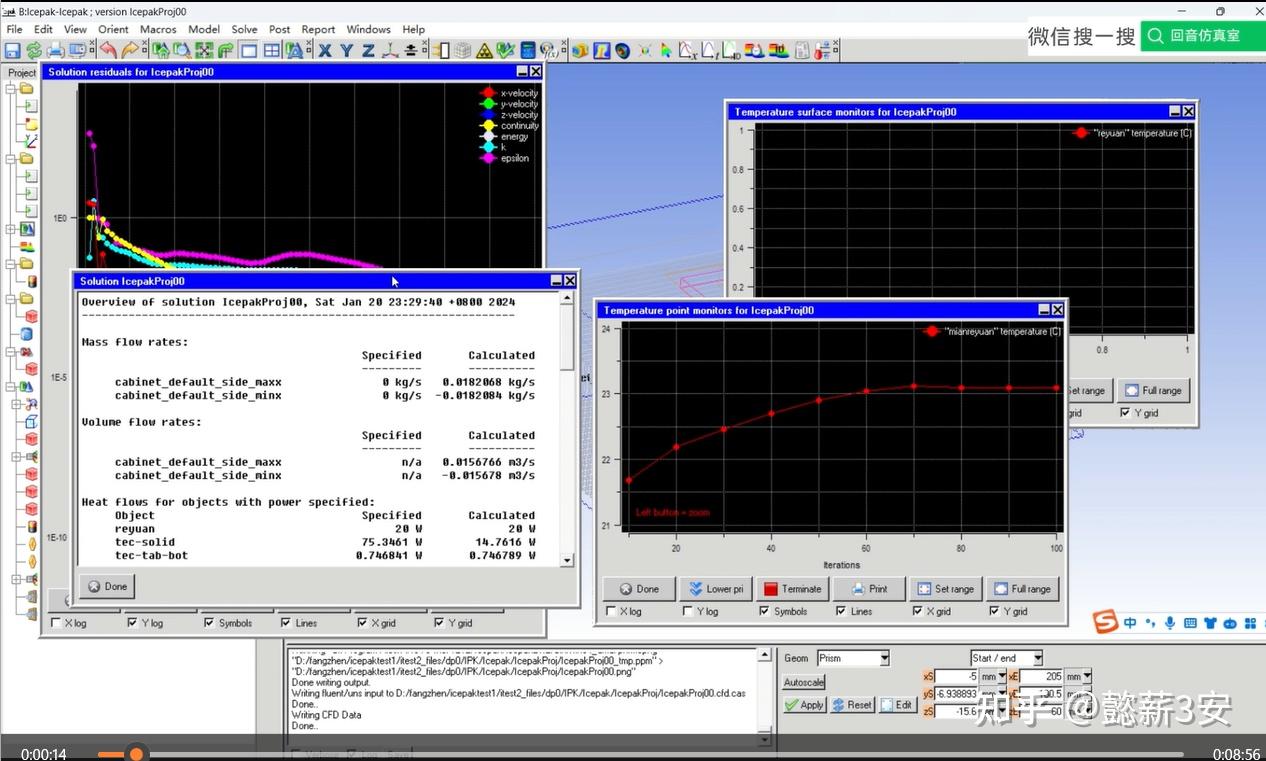
Task: Click the Undo arrow in the toolbar
Action: click(x=106, y=49)
